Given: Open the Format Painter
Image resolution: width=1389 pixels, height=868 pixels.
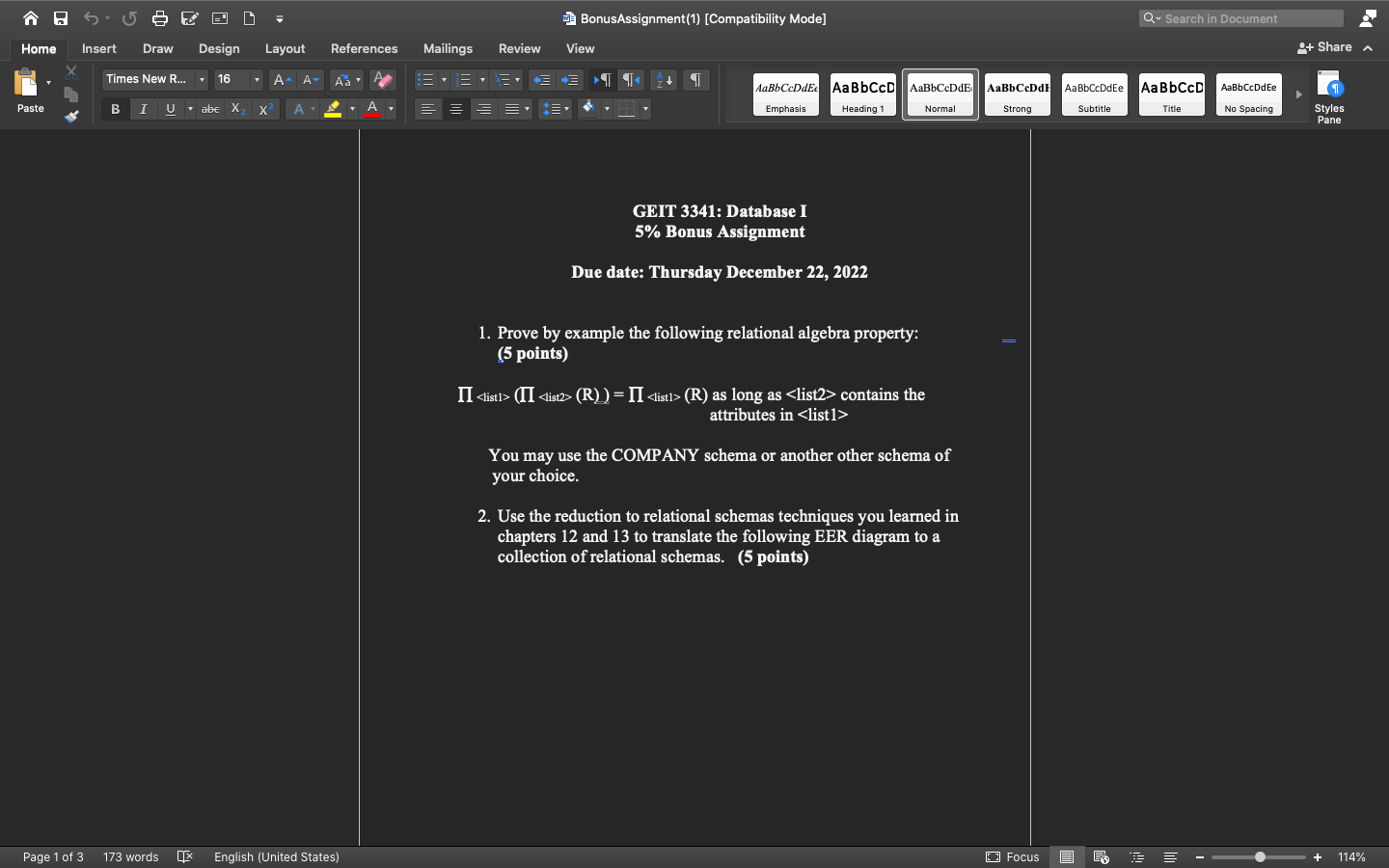Looking at the screenshot, I should [71, 117].
